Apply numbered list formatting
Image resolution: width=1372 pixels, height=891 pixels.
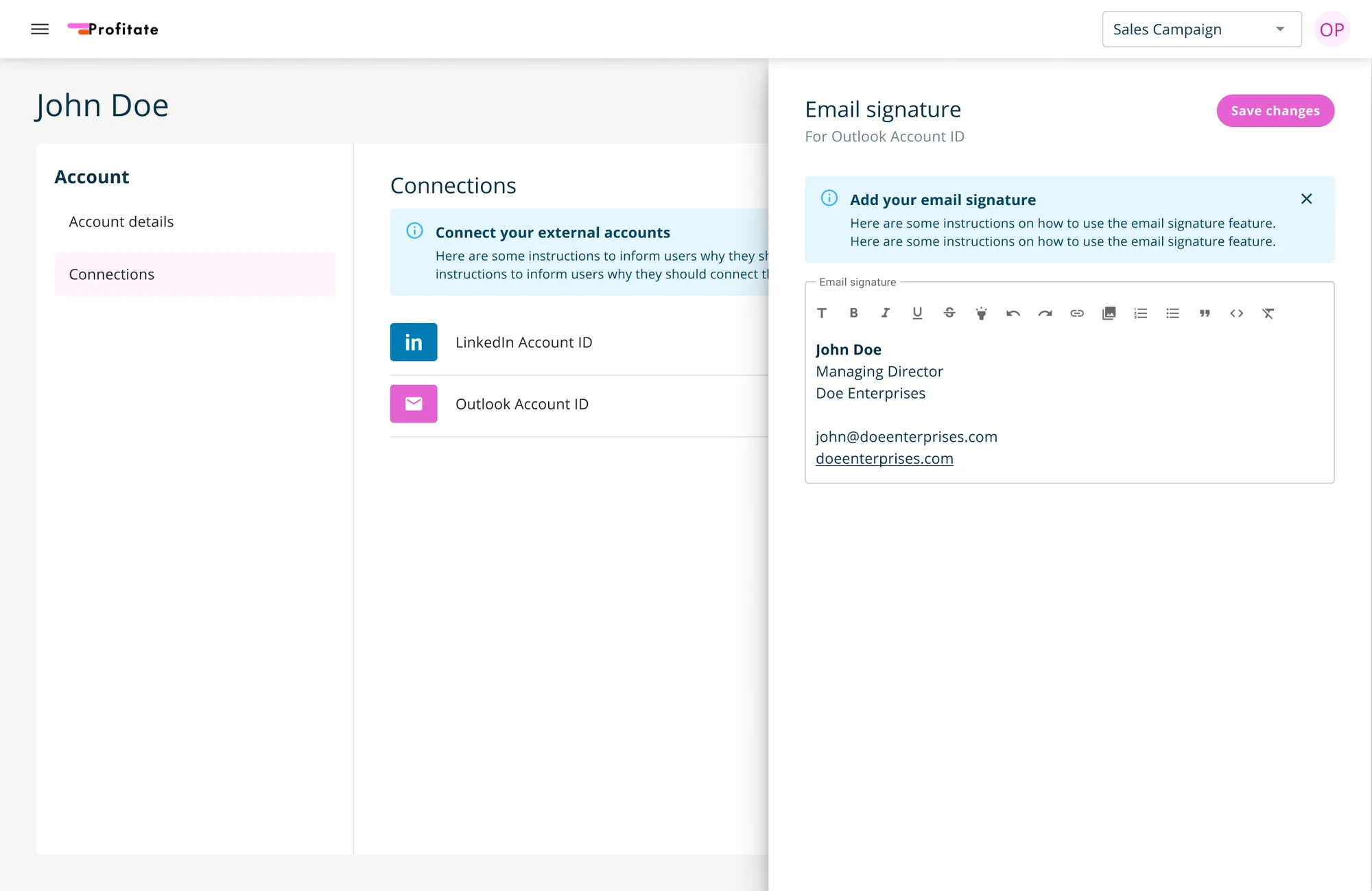tap(1141, 313)
